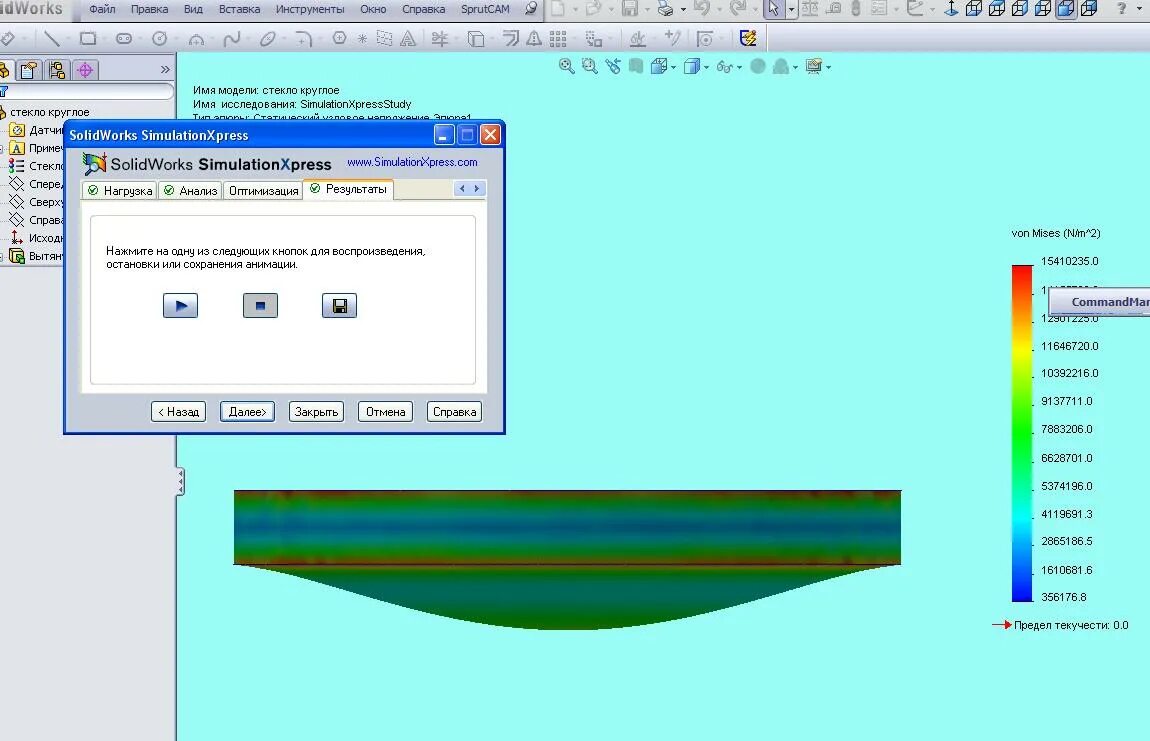Select the Polygon sketch tool
Viewport: 1150px width, 741px height.
[339, 38]
